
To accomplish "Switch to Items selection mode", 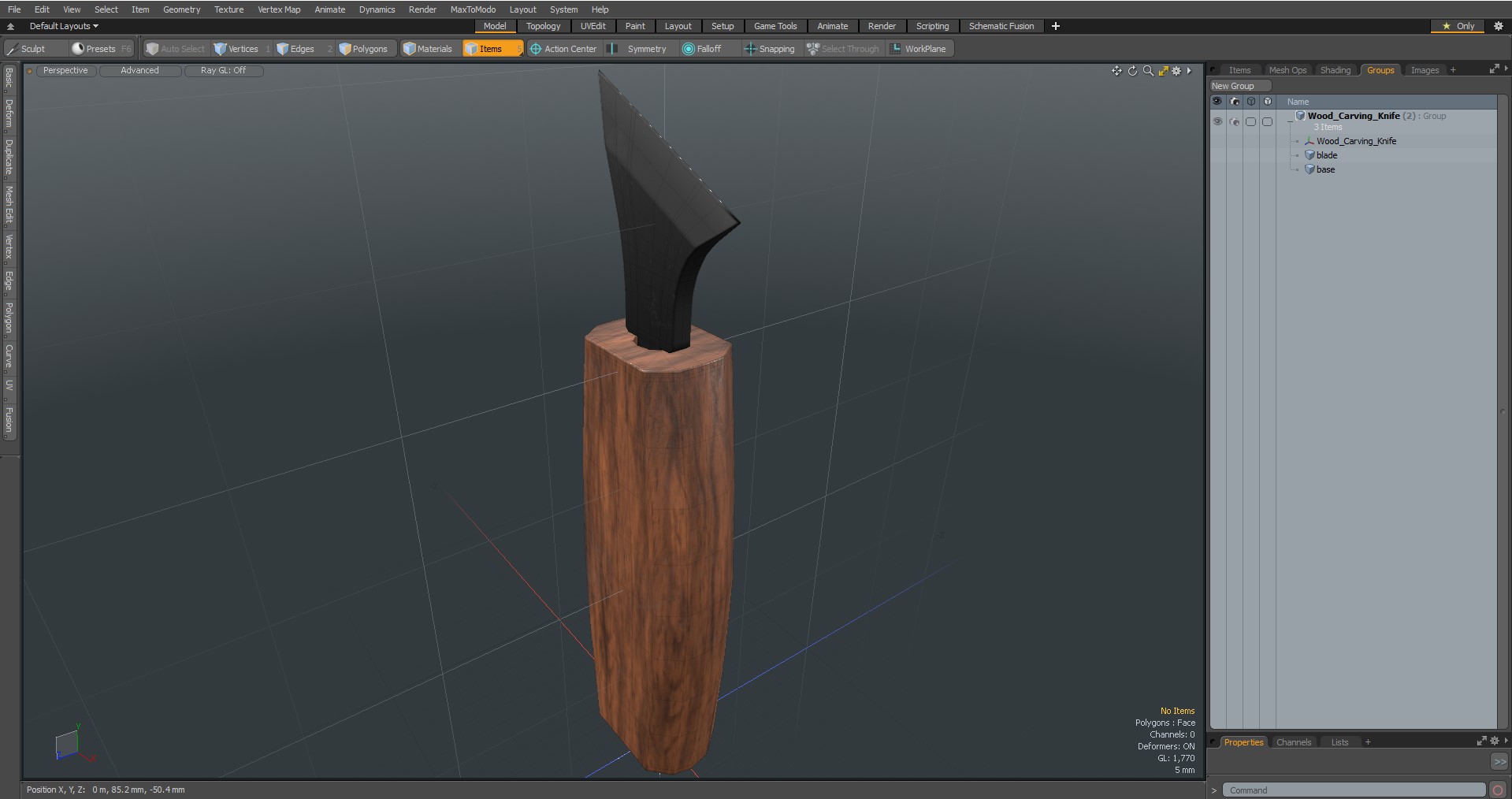I will point(492,49).
